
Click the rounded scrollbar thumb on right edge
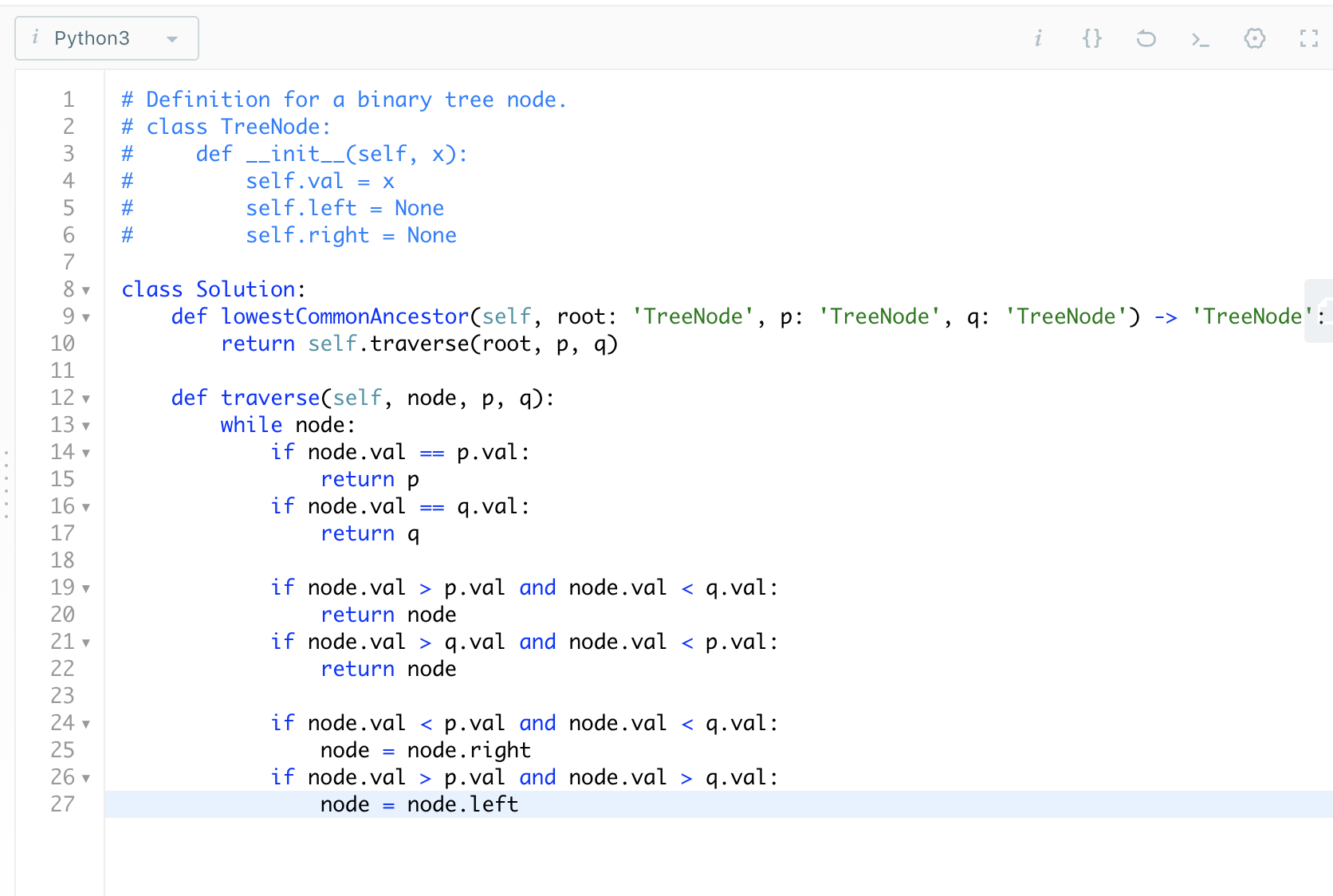(1318, 311)
